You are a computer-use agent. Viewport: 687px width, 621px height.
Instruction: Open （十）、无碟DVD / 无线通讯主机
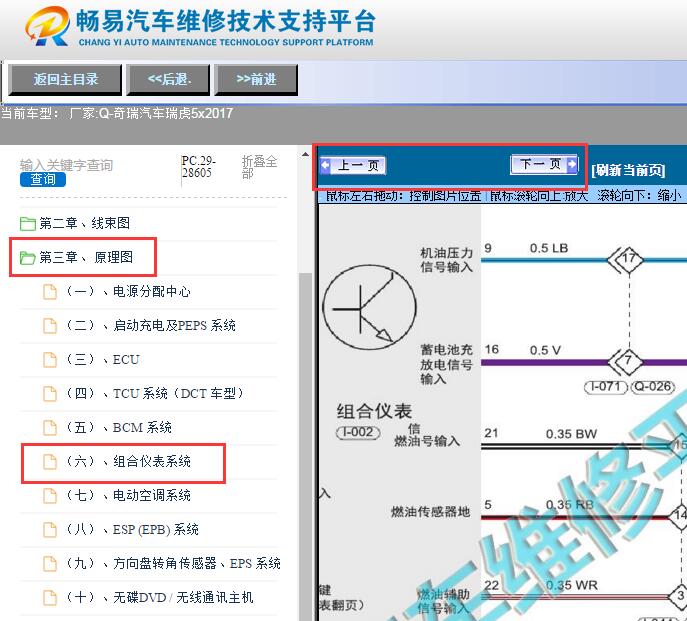(x=159, y=597)
